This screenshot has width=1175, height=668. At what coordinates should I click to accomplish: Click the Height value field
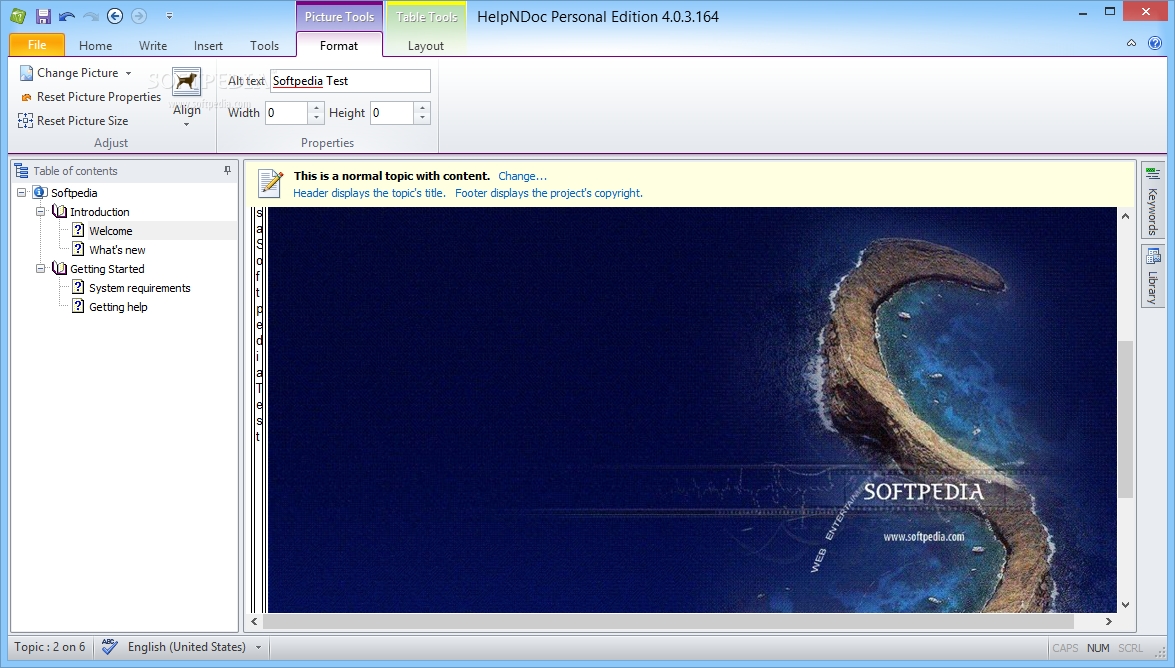(x=392, y=113)
